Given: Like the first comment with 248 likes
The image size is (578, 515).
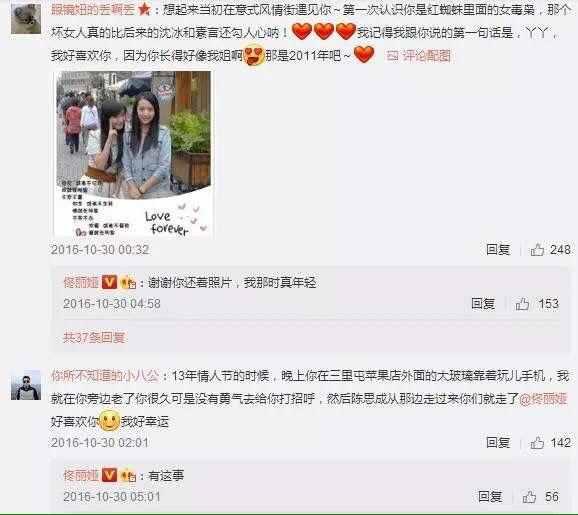Looking at the screenshot, I should click(x=537, y=250).
